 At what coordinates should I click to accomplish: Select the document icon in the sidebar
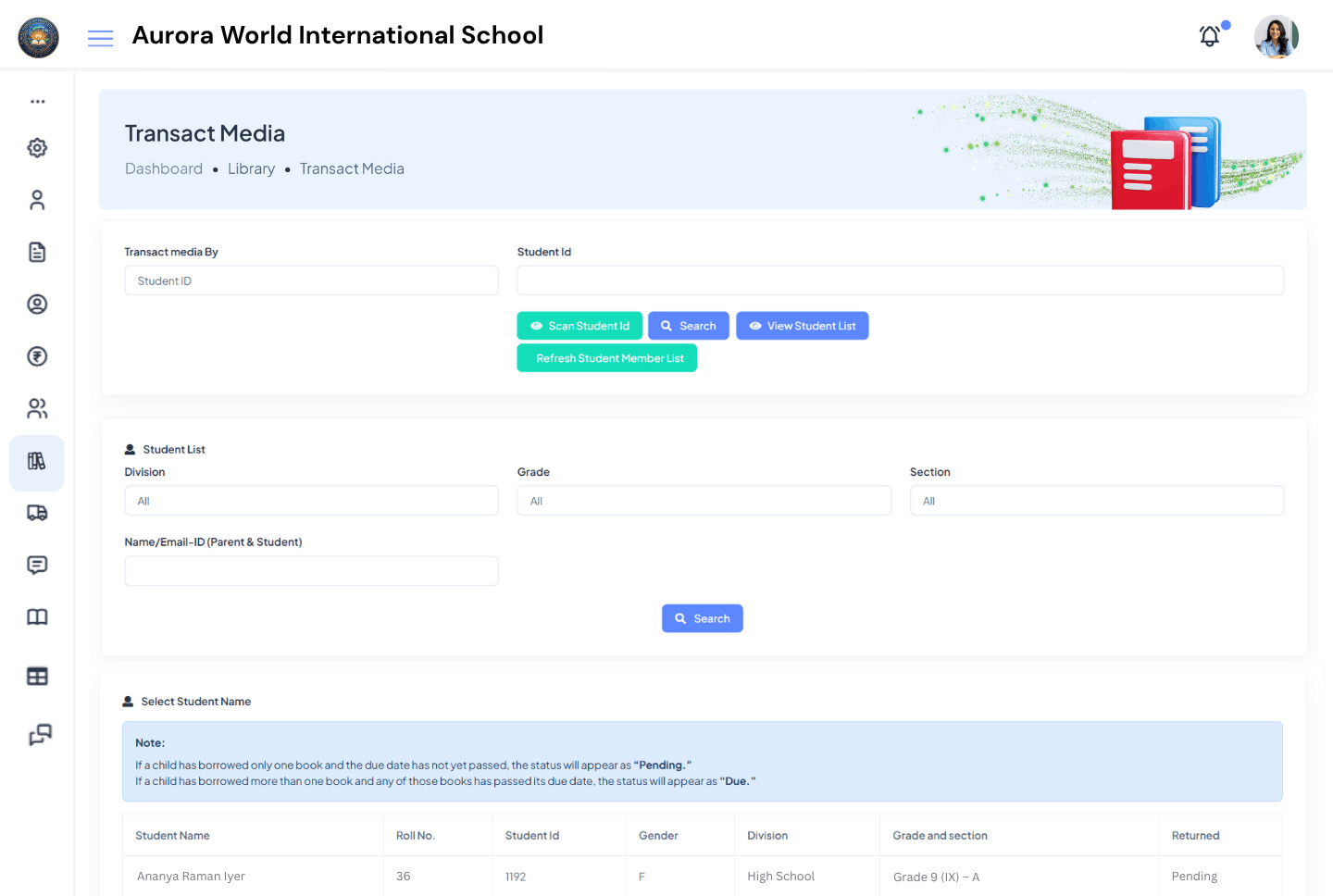tap(37, 252)
